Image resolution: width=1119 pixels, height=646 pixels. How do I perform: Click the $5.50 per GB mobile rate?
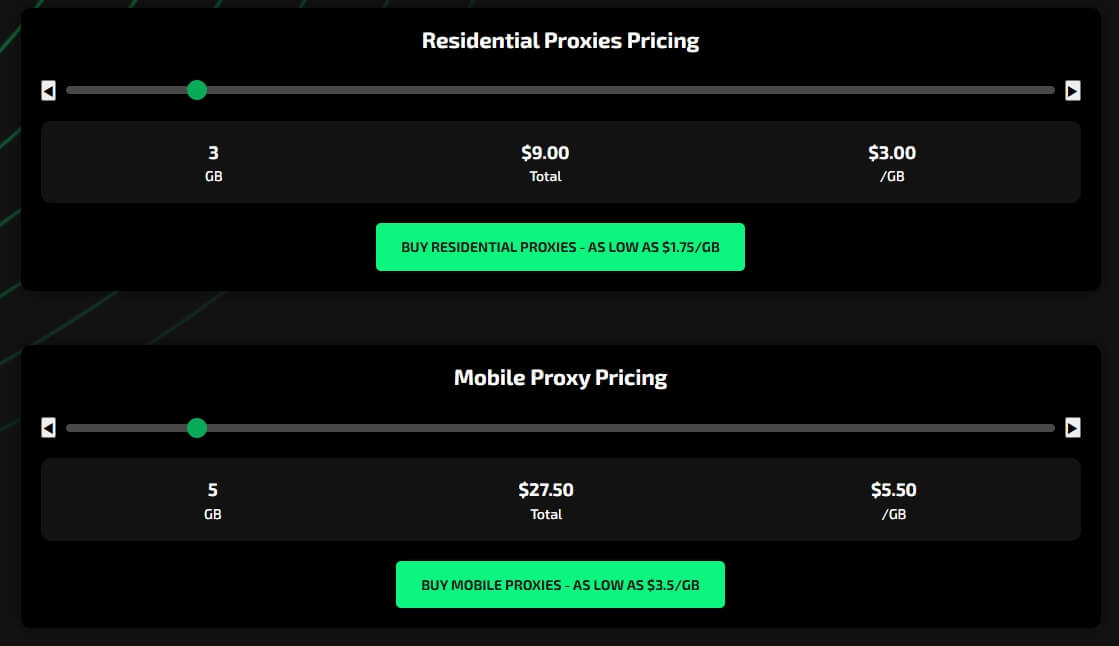tap(893, 490)
